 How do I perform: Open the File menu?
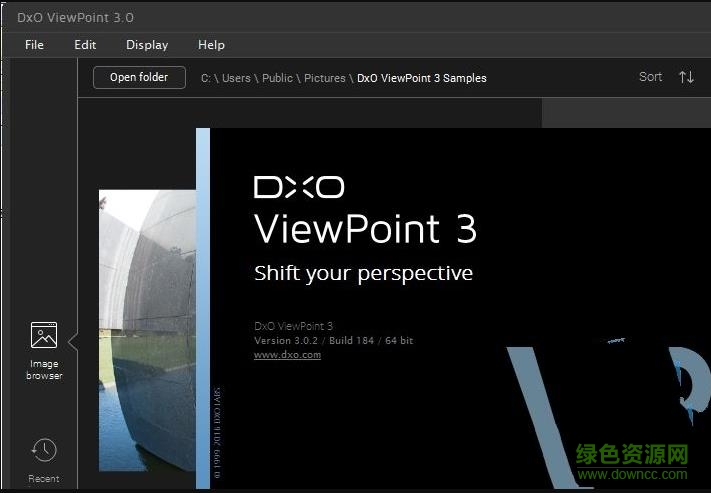coord(34,45)
